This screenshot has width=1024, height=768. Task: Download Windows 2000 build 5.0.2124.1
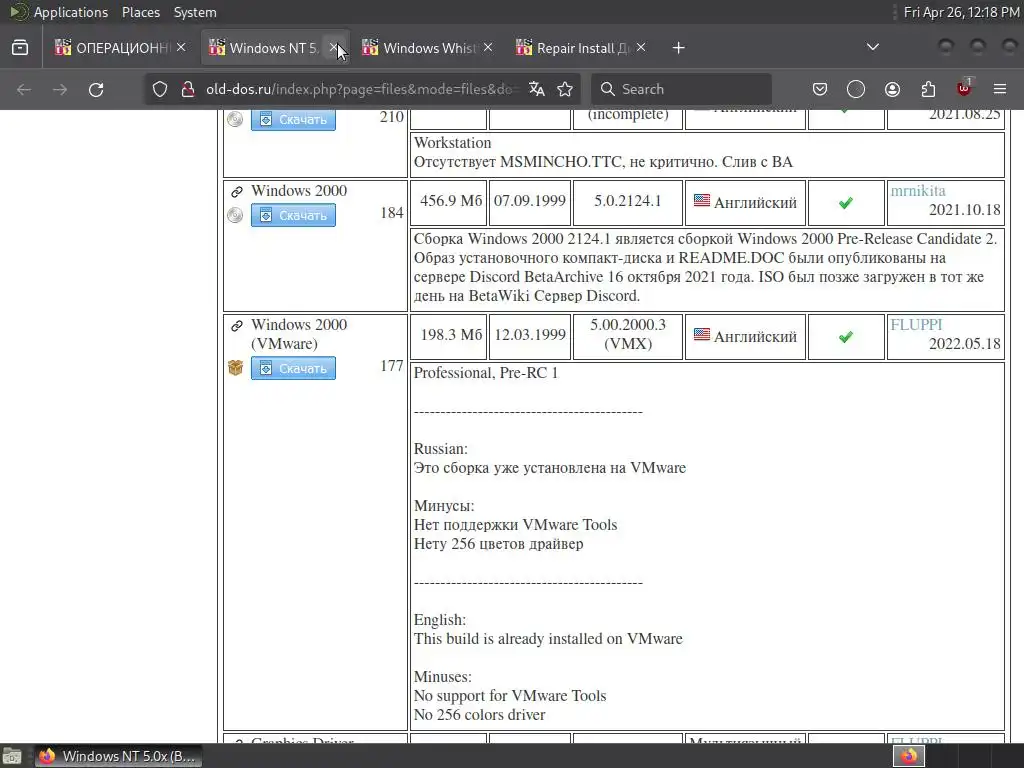pyautogui.click(x=293, y=216)
